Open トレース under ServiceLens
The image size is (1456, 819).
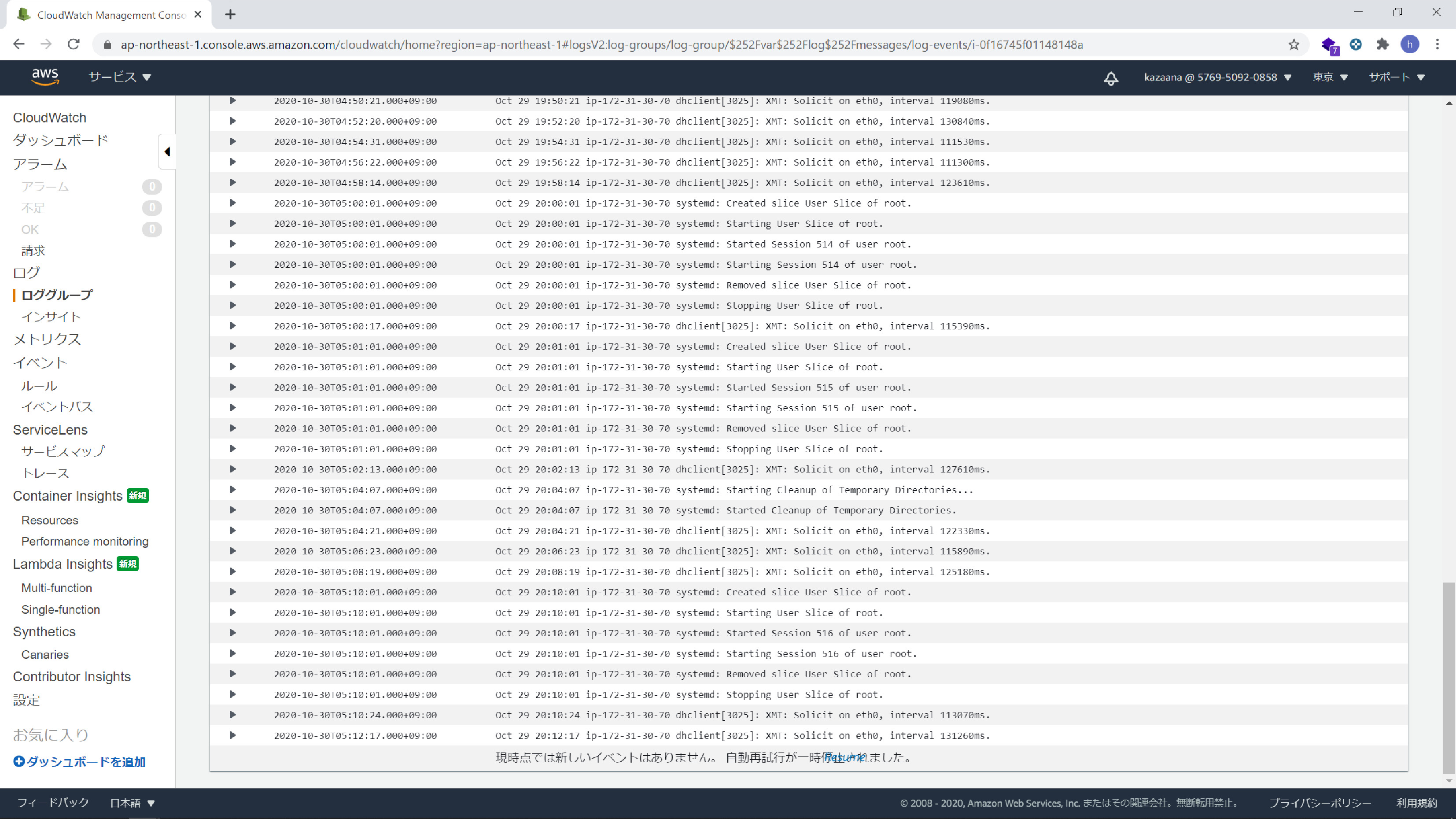(x=45, y=474)
